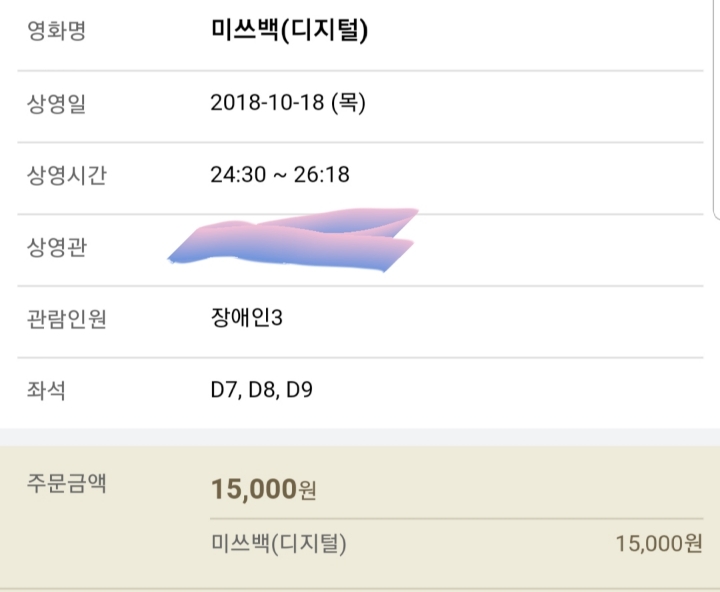The width and height of the screenshot is (720, 592).
Task: Select the 상영관 label
Action: point(56,248)
